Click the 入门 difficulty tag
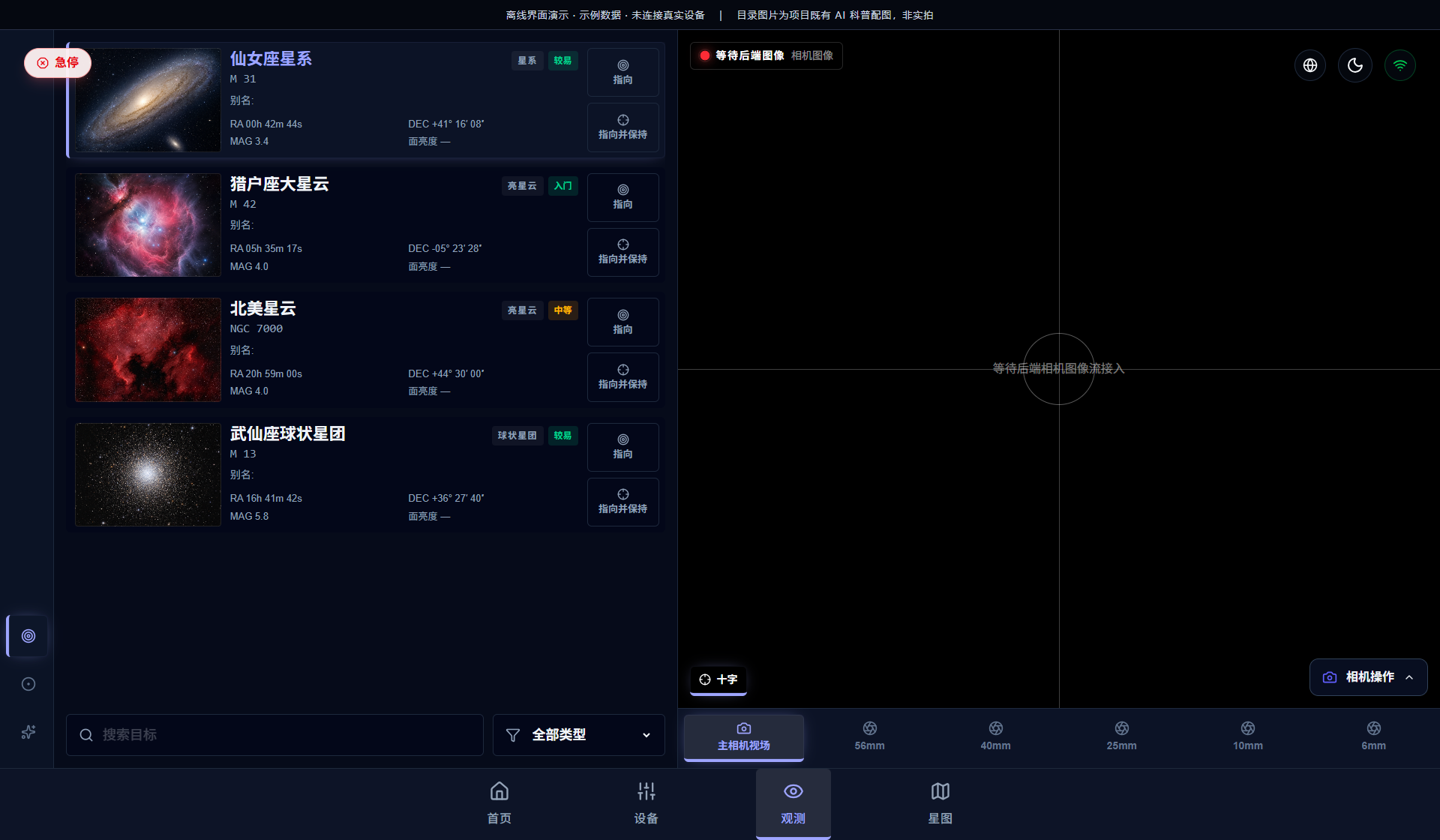This screenshot has width=1440, height=840. point(562,186)
